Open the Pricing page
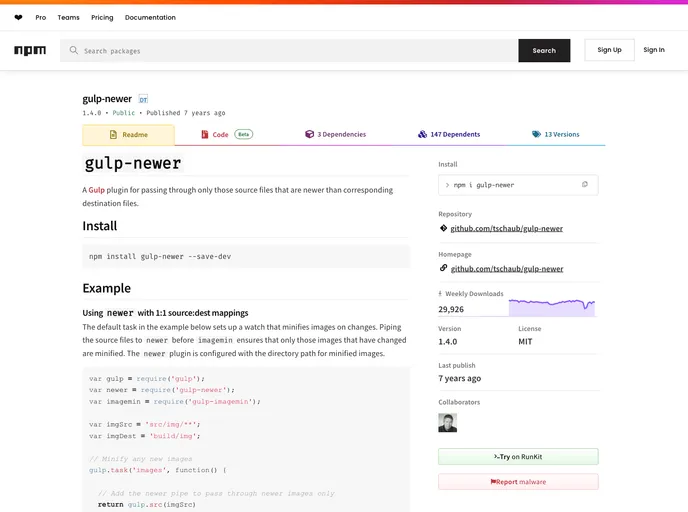This screenshot has width=688, height=512. (x=102, y=18)
